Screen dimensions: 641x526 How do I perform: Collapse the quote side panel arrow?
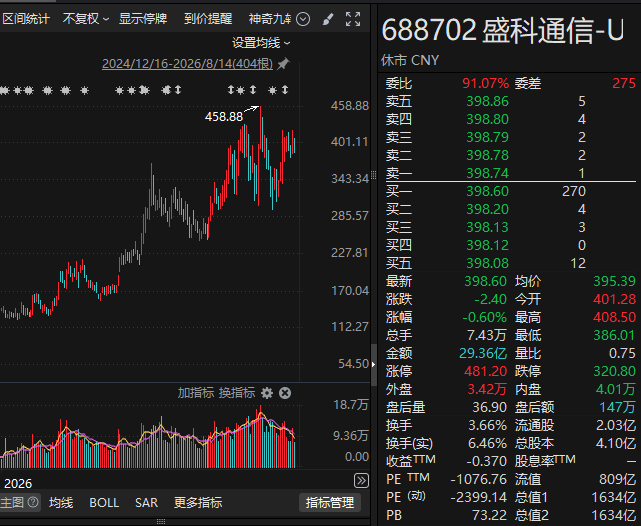click(x=373, y=364)
